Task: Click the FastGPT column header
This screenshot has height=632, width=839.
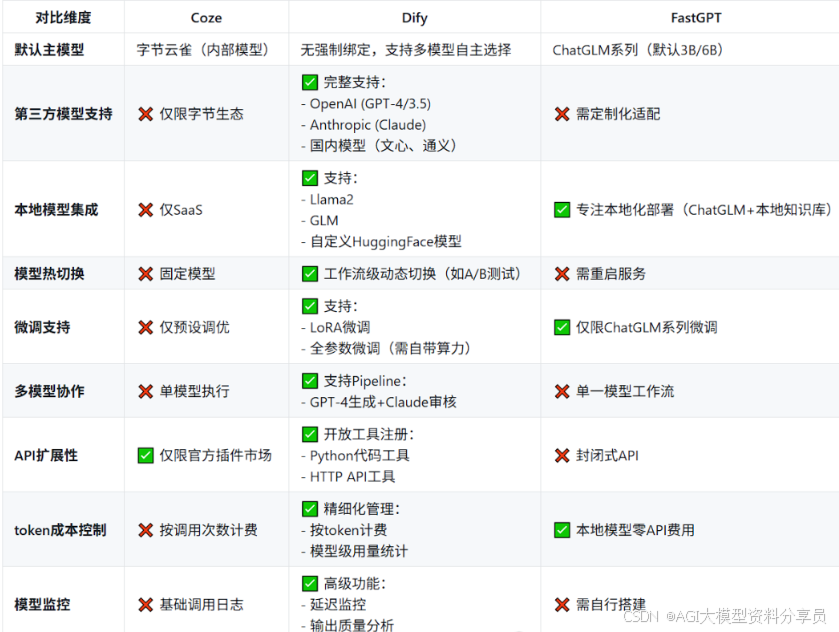Action: click(x=696, y=18)
